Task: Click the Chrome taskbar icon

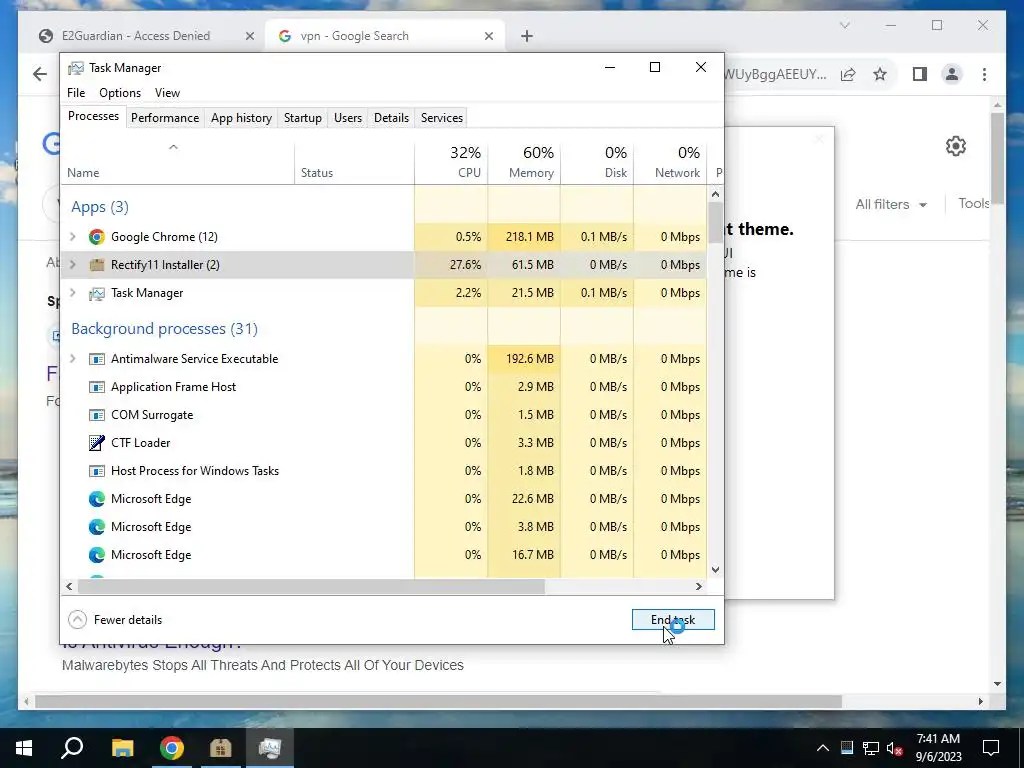Action: pyautogui.click(x=172, y=748)
